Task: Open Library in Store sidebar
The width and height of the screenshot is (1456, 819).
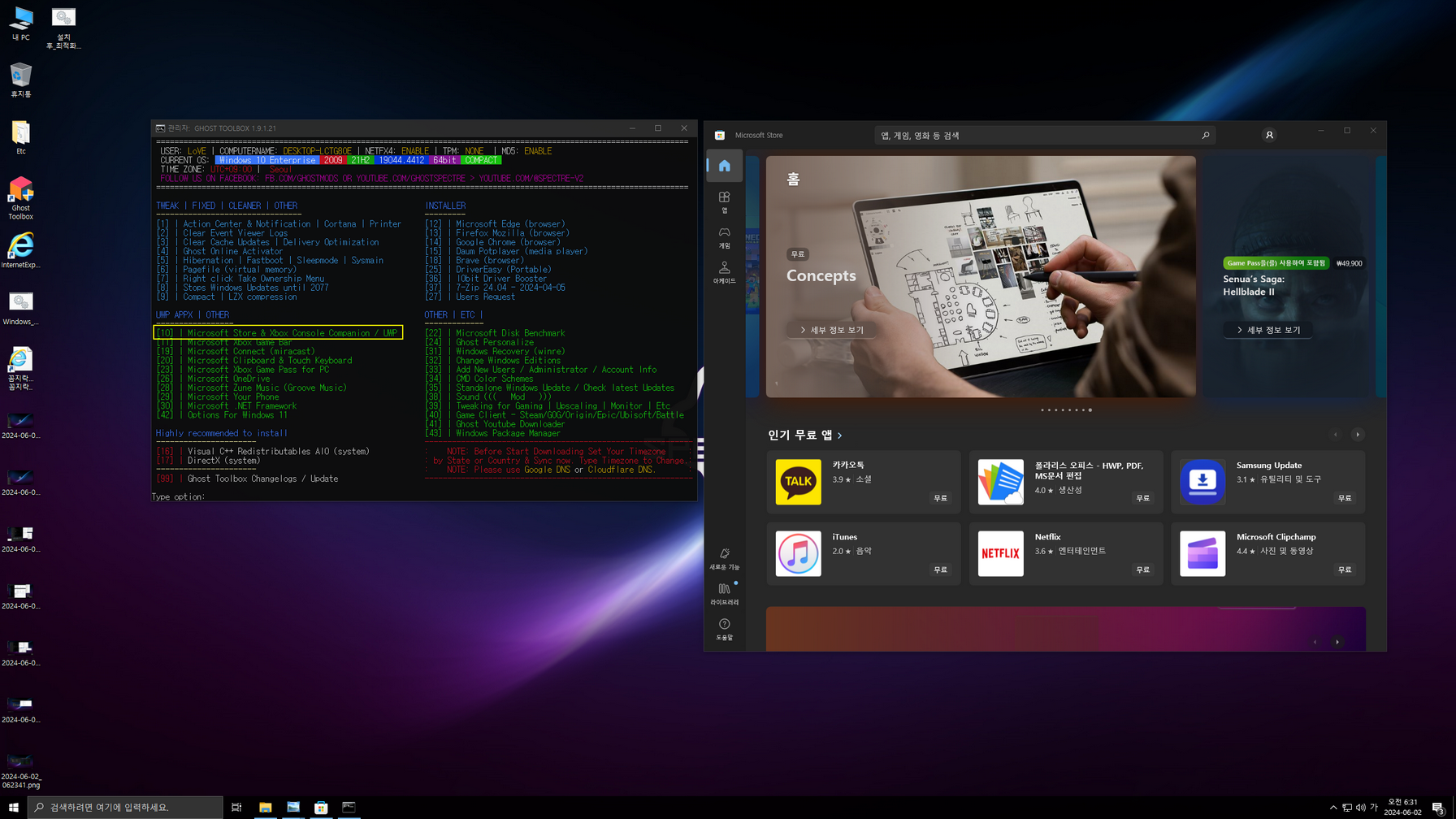Action: (724, 594)
